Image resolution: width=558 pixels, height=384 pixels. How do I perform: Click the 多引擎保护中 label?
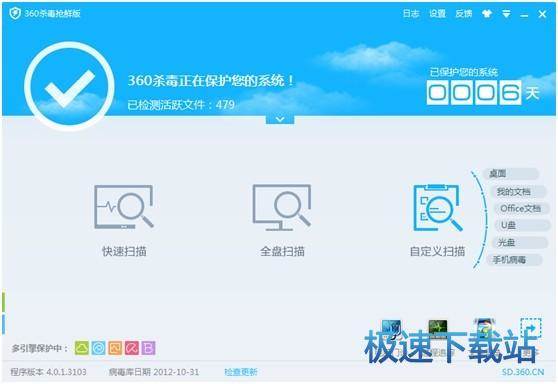pos(40,348)
